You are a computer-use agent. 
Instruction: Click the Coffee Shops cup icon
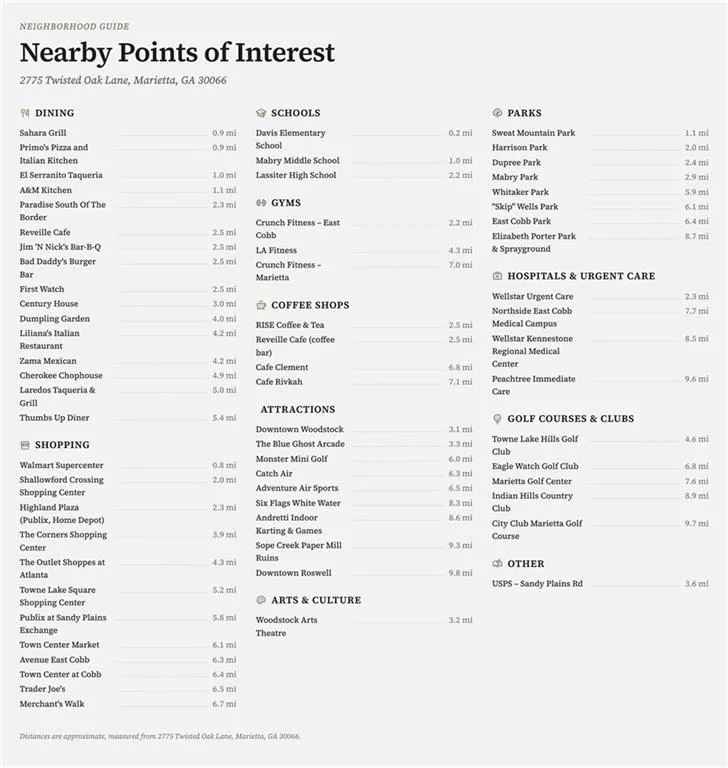261,305
